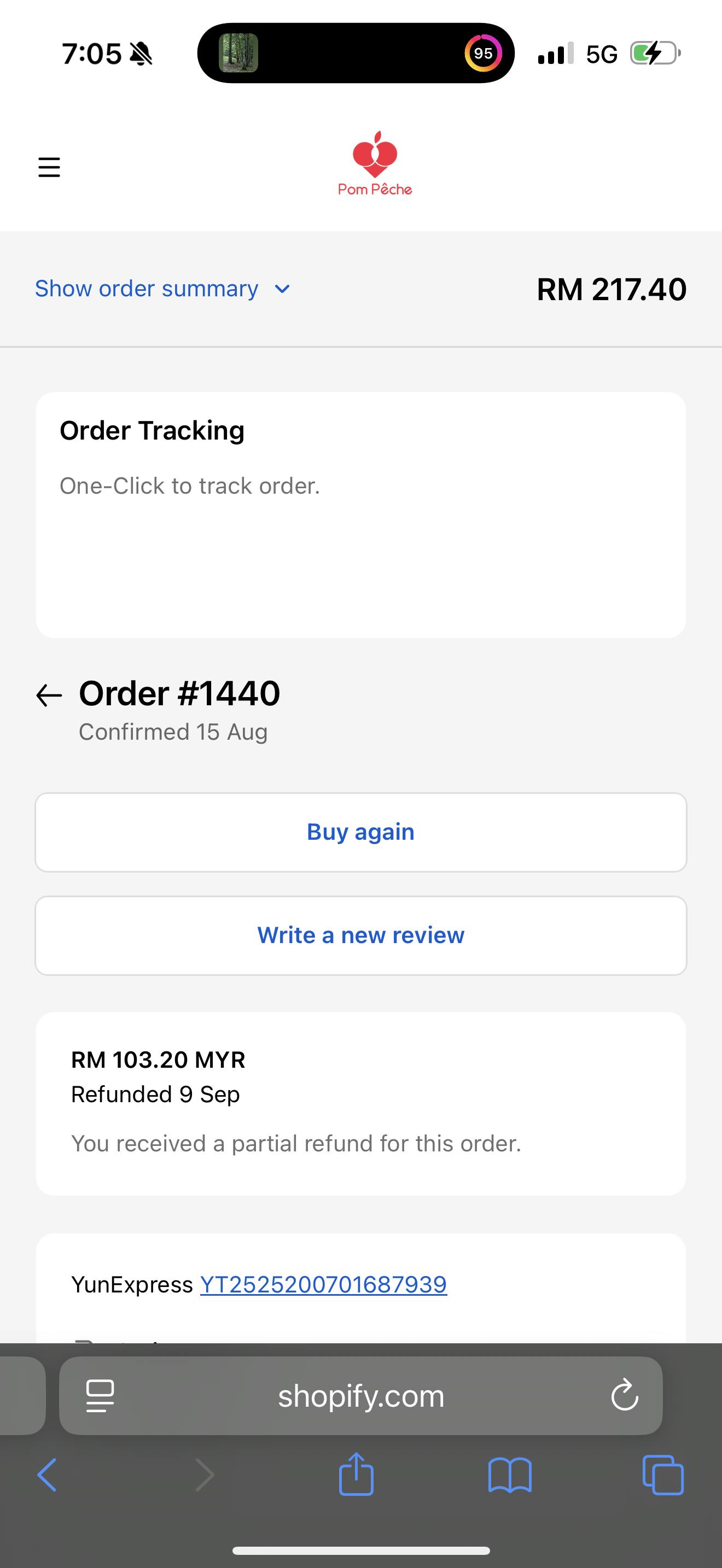Open YunExpress tracking number link

[323, 1284]
